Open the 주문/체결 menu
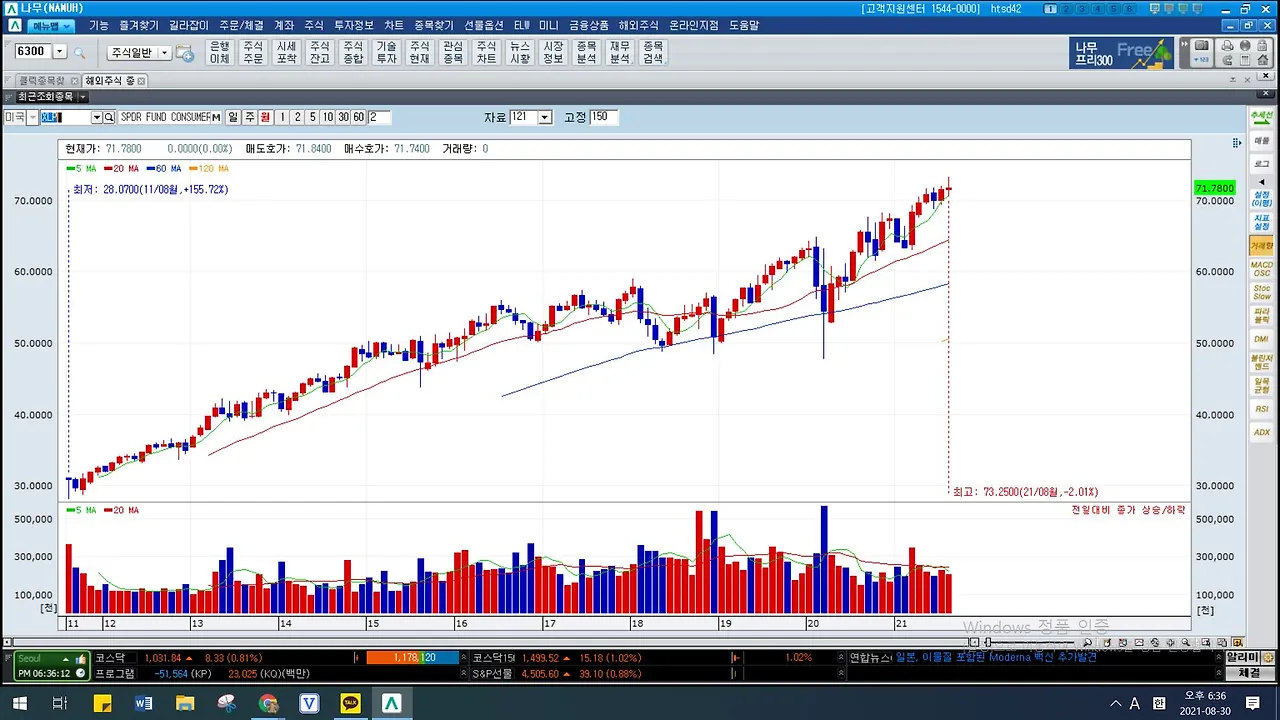1280x720 pixels. (x=241, y=25)
